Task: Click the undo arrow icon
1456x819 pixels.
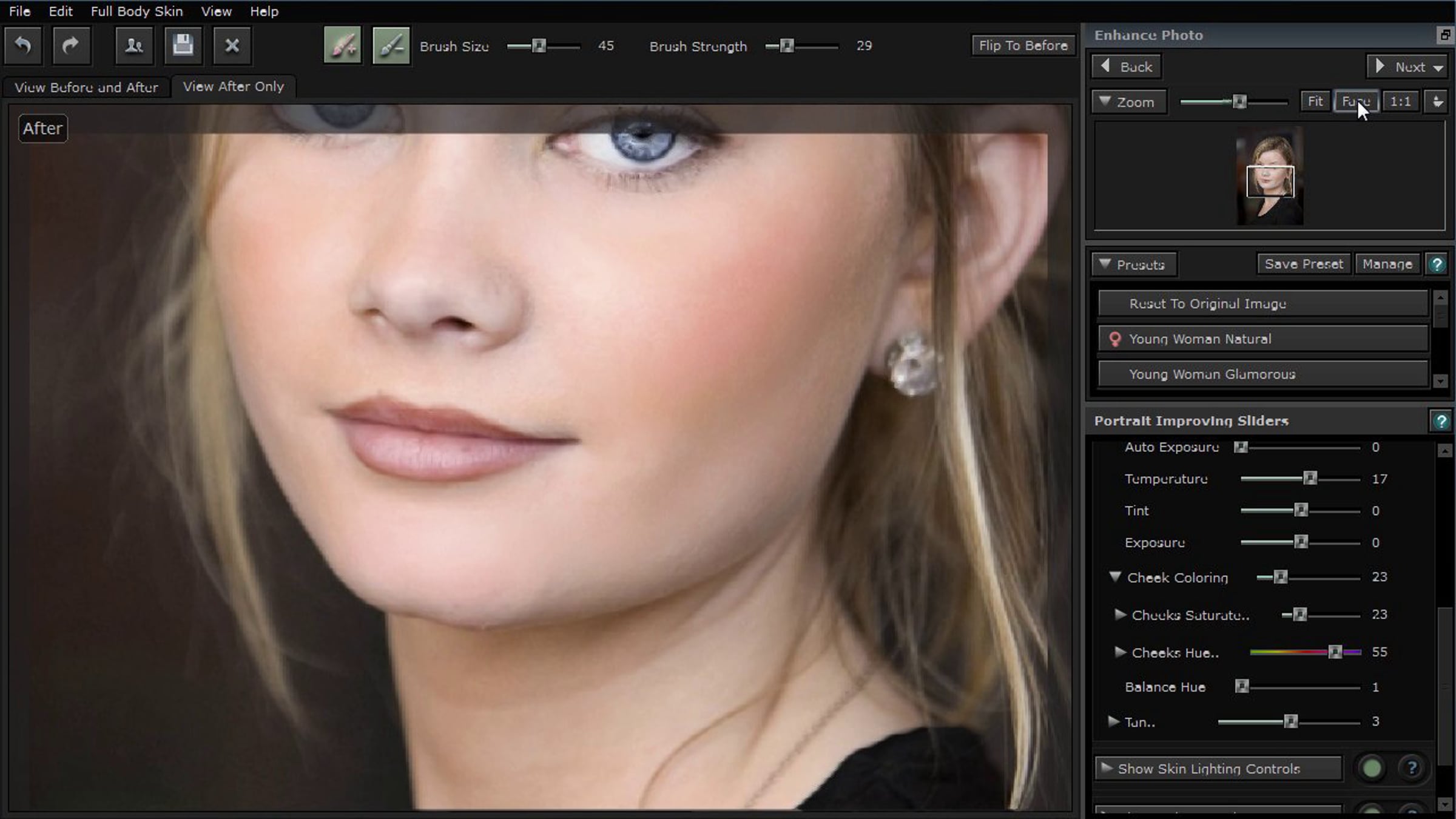Action: pos(23,45)
